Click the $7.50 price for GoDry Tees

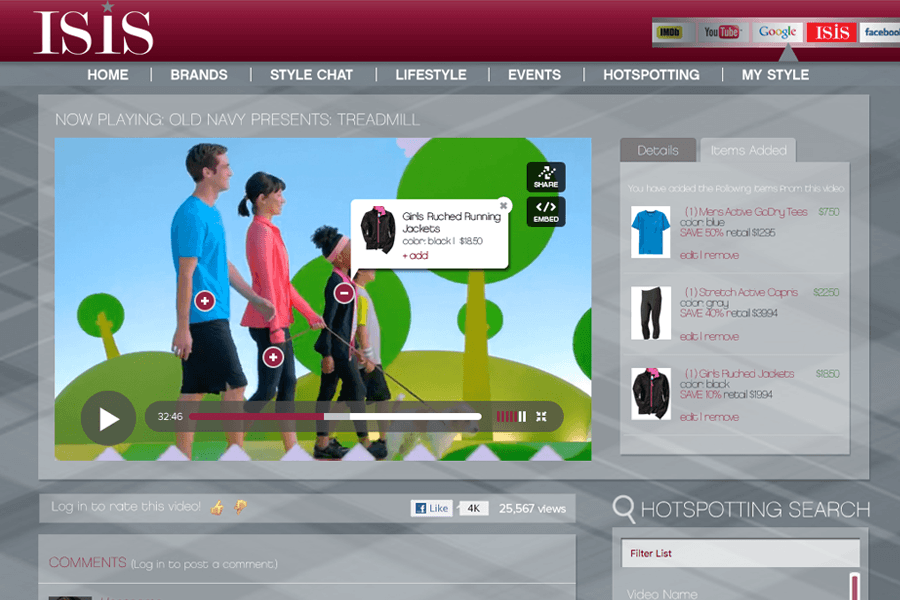point(828,212)
